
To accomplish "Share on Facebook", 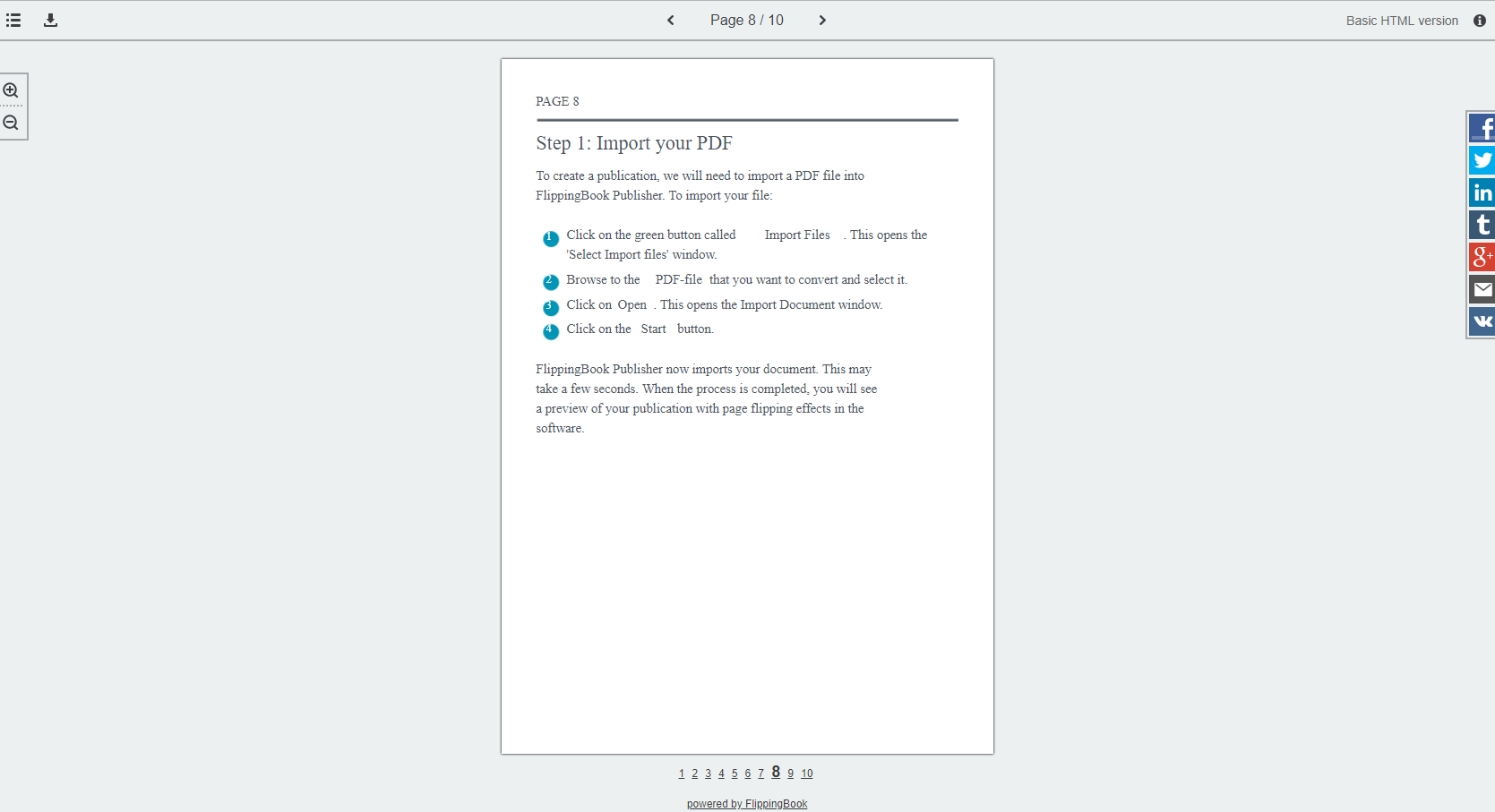I will (x=1482, y=128).
